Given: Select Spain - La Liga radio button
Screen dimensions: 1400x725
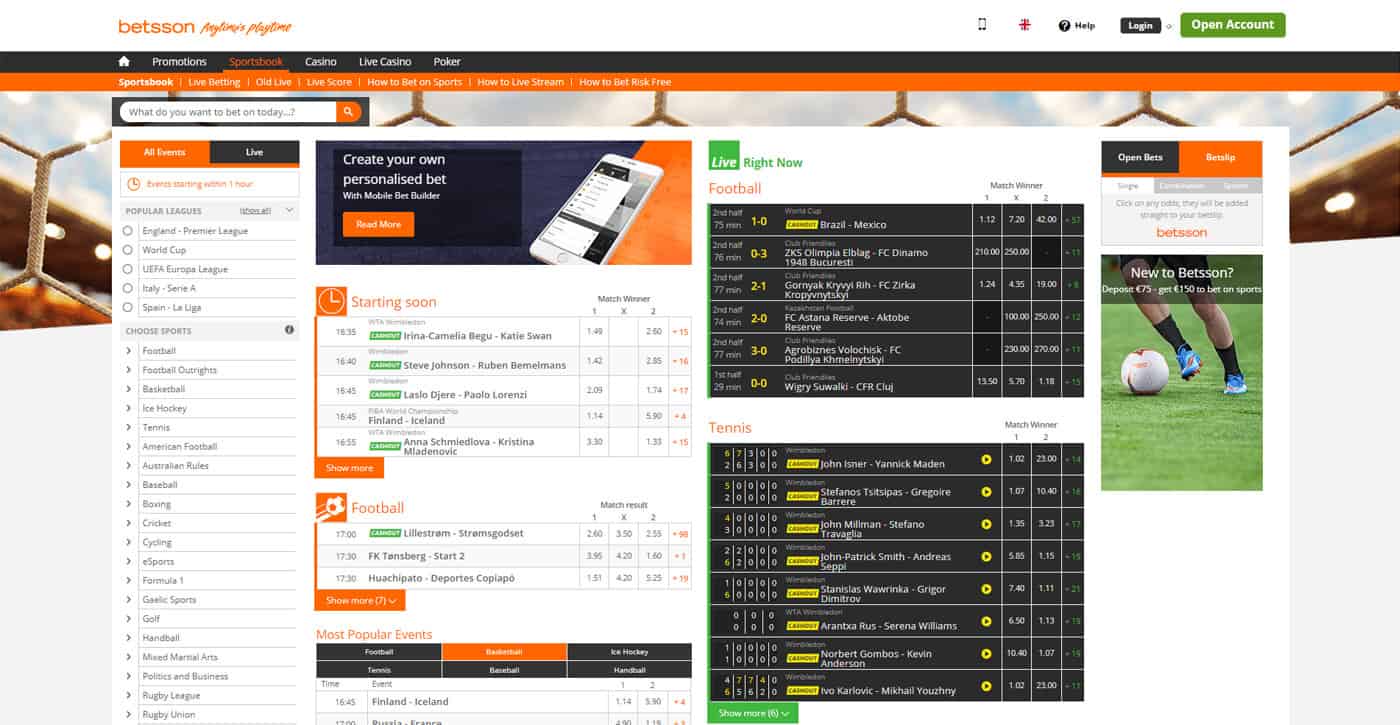Looking at the screenshot, I should pyautogui.click(x=127, y=307).
